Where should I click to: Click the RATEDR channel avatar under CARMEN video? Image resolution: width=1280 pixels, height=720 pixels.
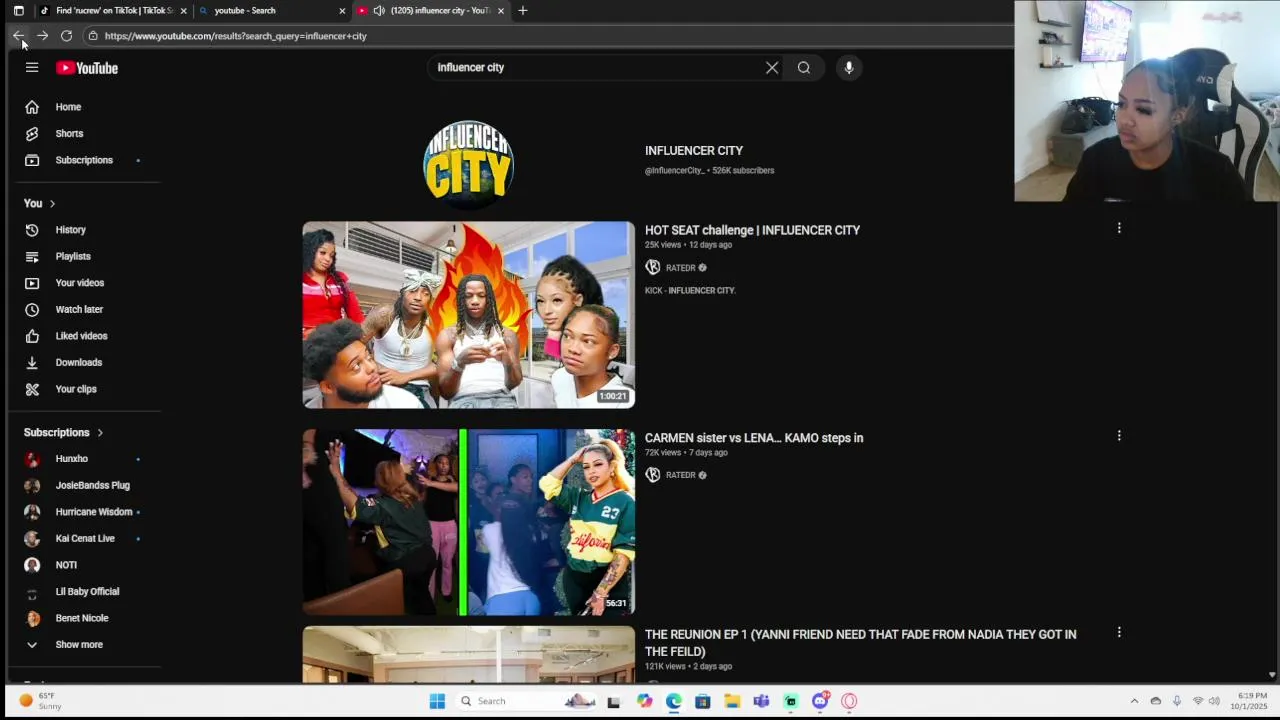click(x=653, y=475)
